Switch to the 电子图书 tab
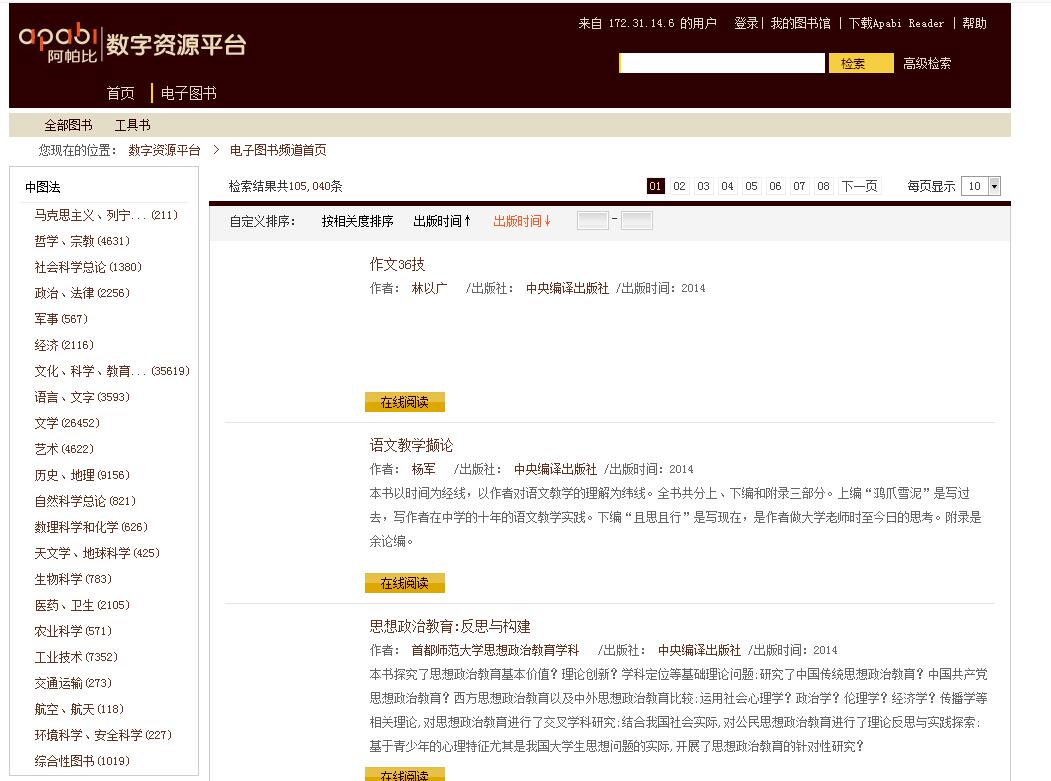 (x=188, y=93)
